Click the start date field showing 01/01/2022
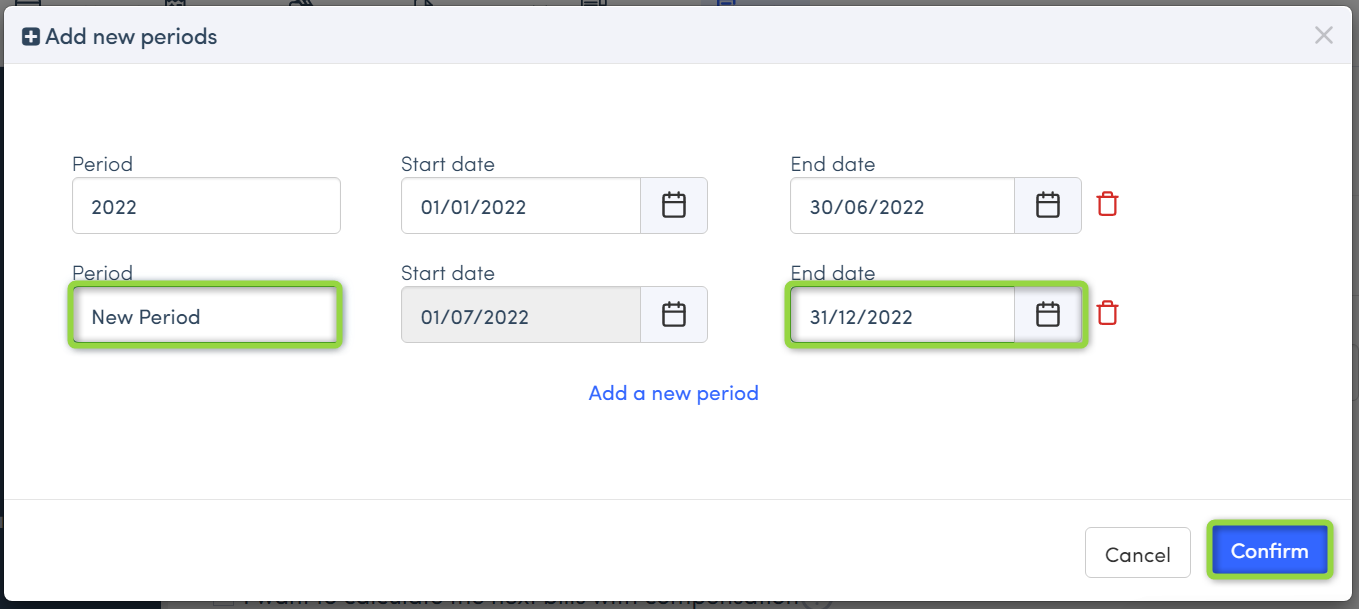The width and height of the screenshot is (1359, 609). tap(520, 207)
